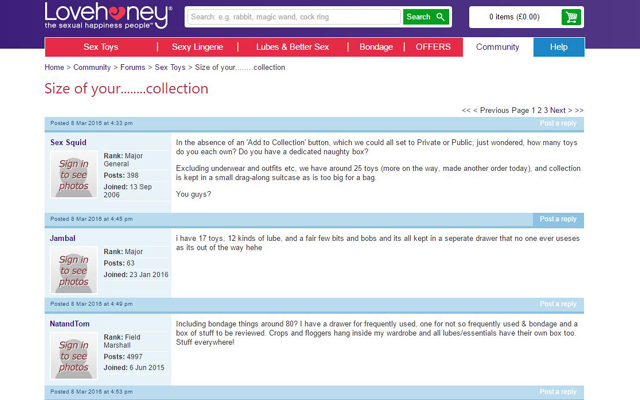
Task: Click Jambal's sign-in avatar photo
Action: [x=74, y=270]
